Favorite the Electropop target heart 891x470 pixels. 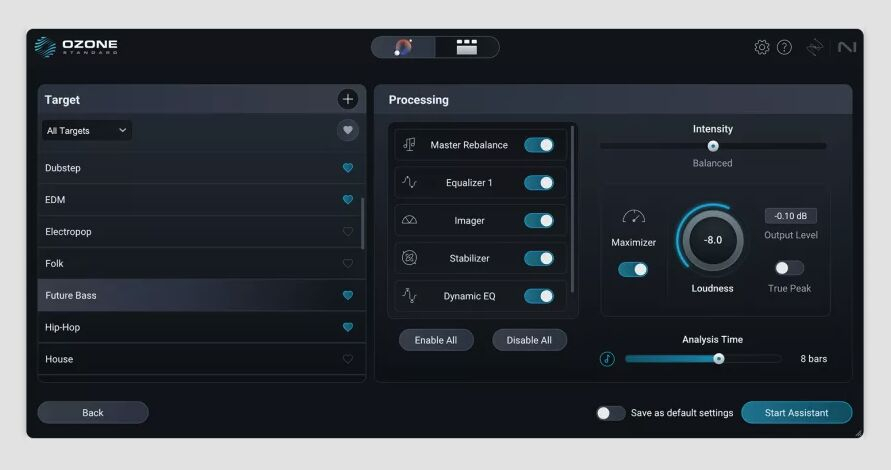point(348,232)
